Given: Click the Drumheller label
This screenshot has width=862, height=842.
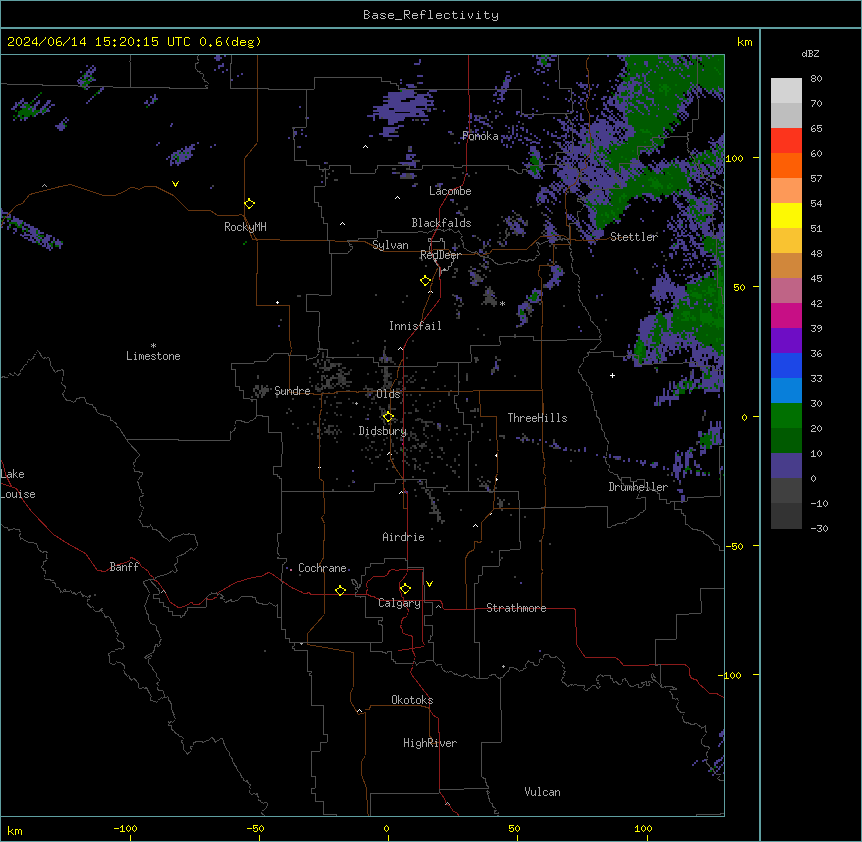Looking at the screenshot, I should pyautogui.click(x=638, y=487).
